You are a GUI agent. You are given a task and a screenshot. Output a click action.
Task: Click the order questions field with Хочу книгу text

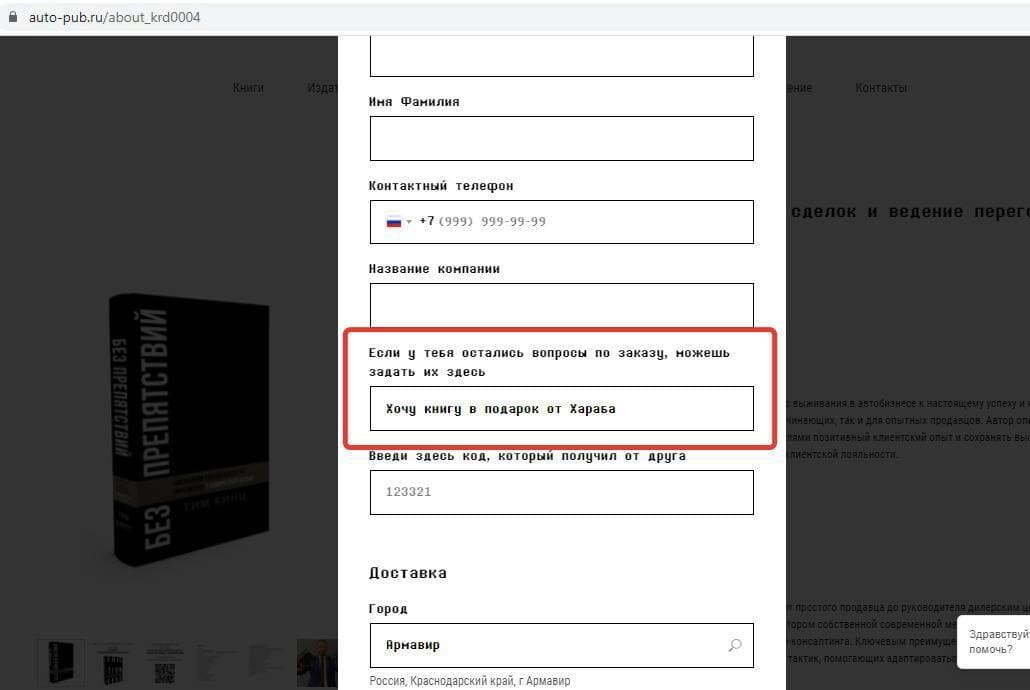point(562,409)
